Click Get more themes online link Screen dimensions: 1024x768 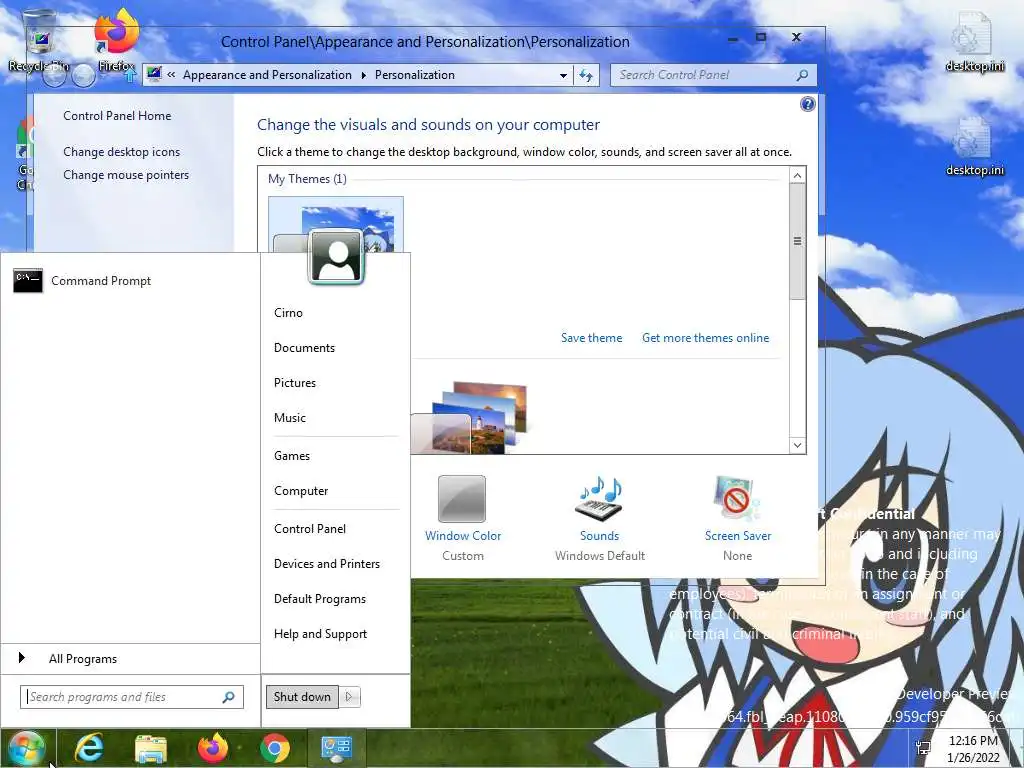(705, 338)
